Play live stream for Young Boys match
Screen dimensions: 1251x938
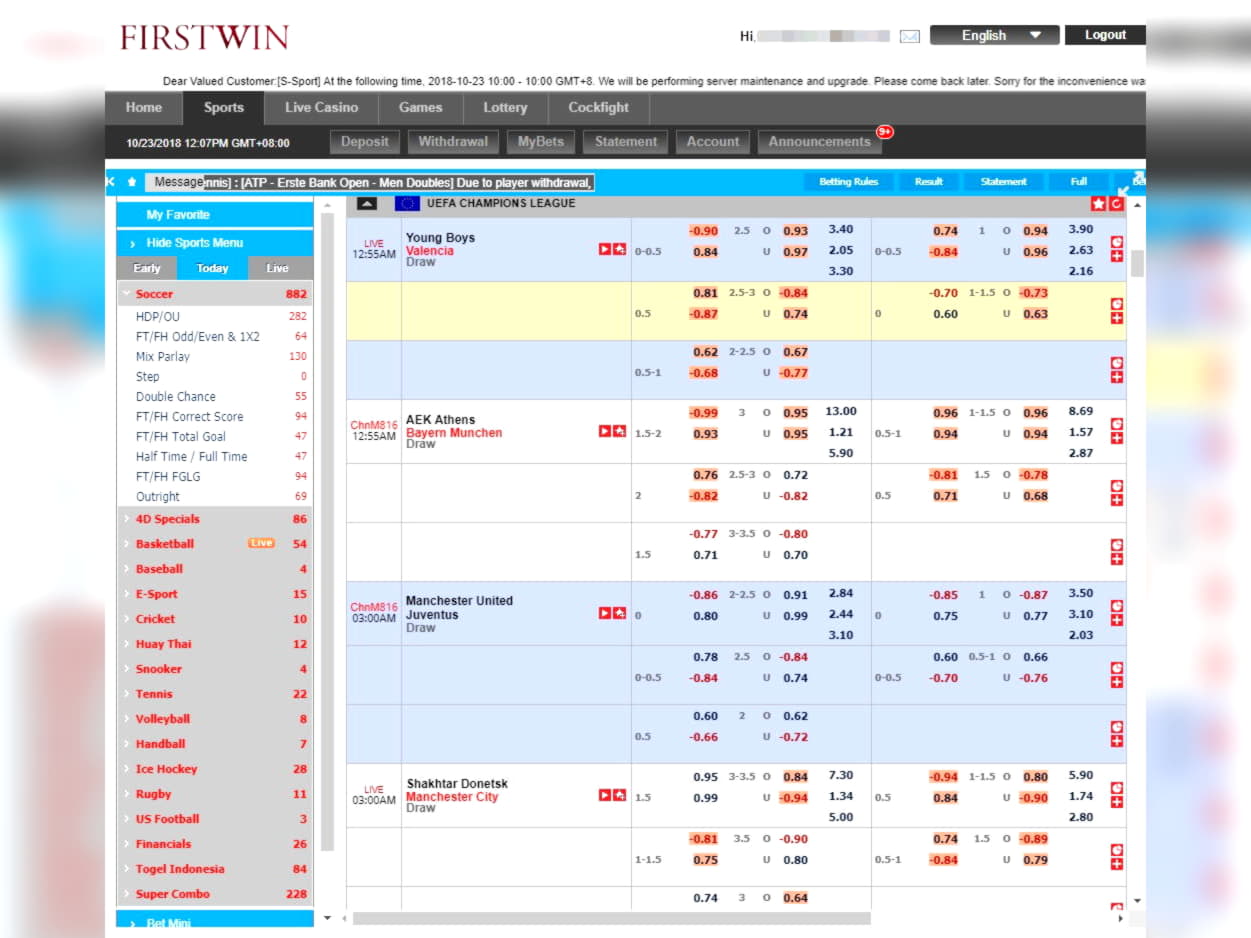click(x=605, y=249)
